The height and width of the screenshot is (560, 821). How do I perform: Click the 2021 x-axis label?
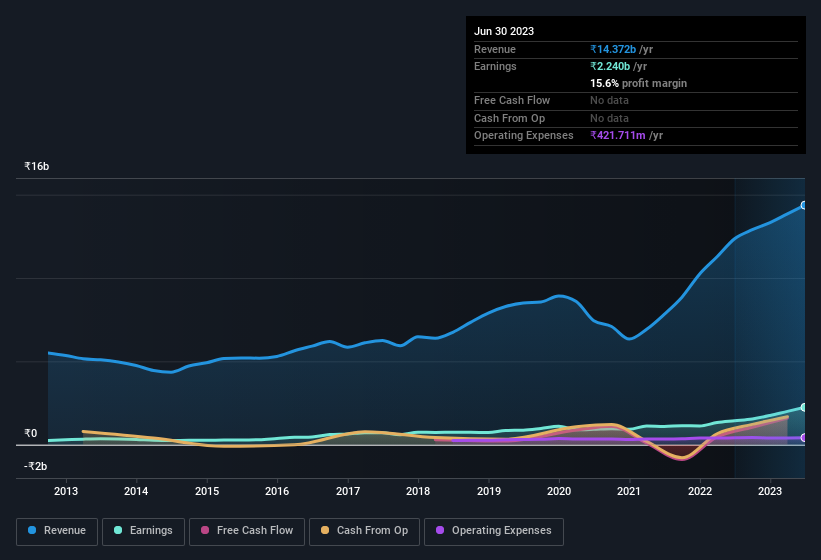(x=629, y=491)
